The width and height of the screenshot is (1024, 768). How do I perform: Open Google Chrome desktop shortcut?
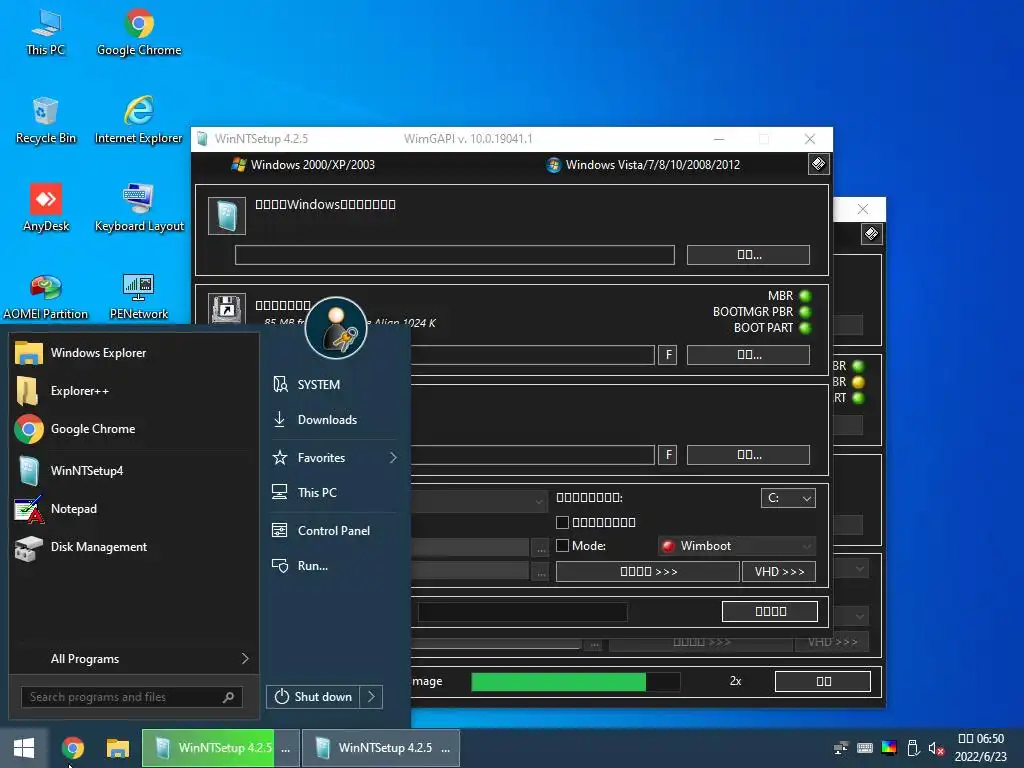pos(138,33)
